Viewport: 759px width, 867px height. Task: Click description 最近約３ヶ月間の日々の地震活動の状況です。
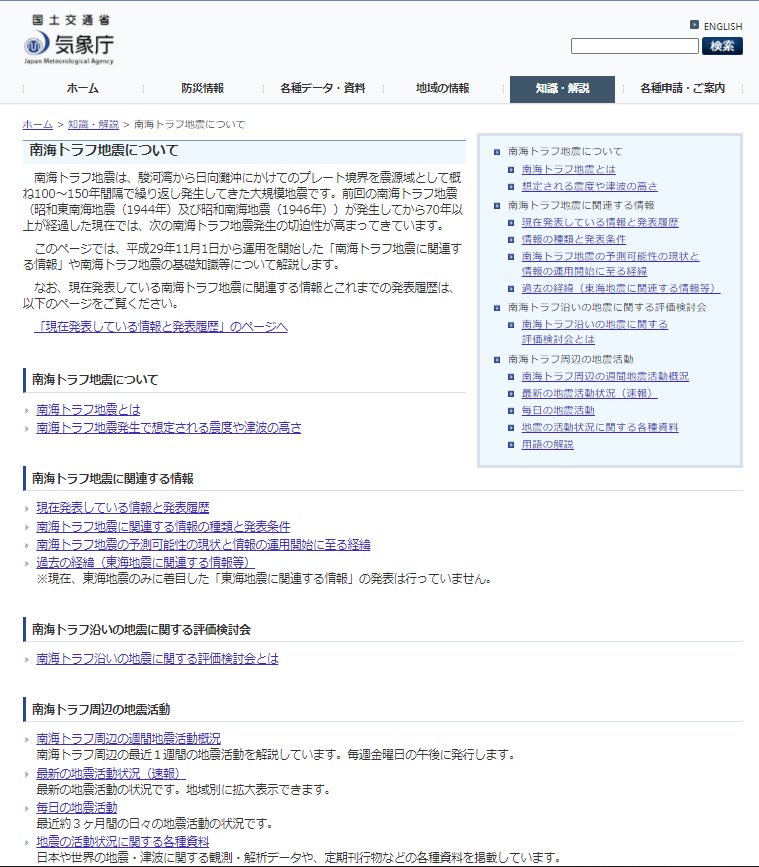pyautogui.click(x=156, y=824)
